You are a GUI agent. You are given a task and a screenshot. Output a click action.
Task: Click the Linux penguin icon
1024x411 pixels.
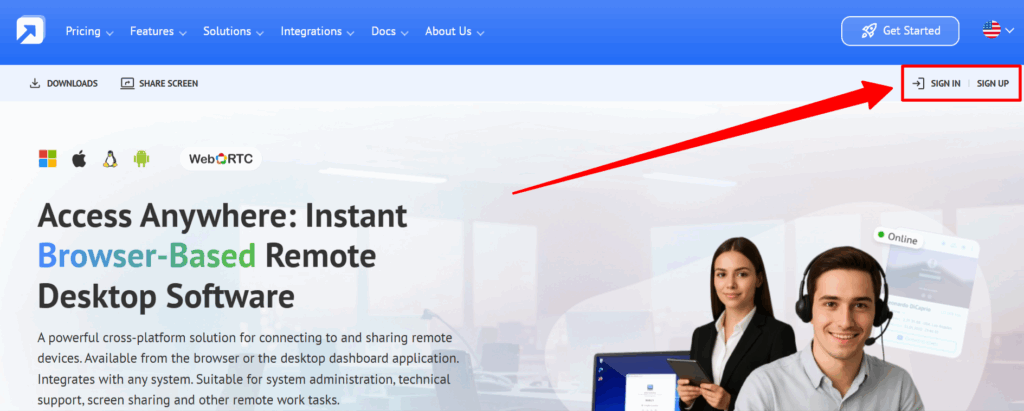point(110,158)
